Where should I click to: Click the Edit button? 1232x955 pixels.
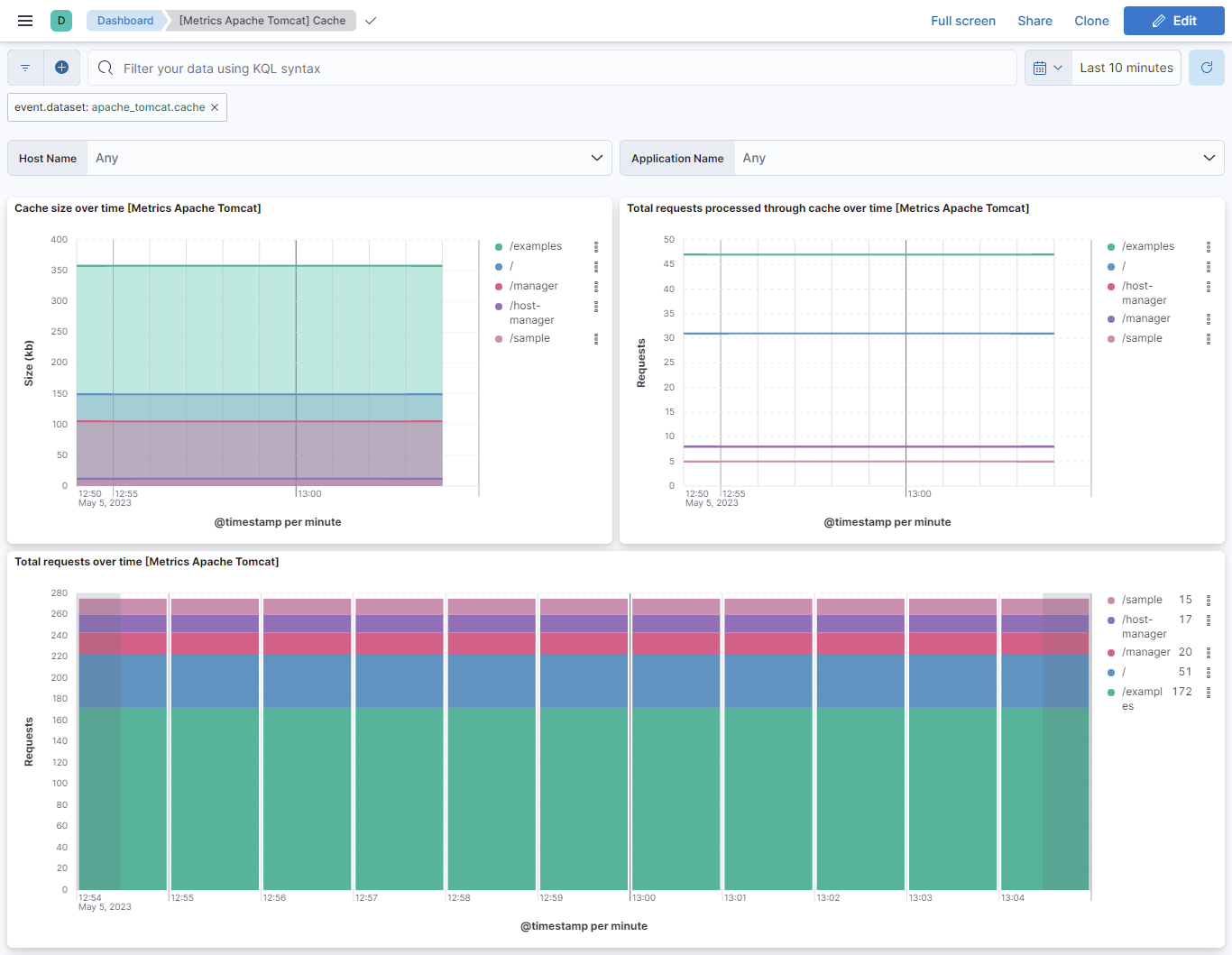click(x=1173, y=21)
